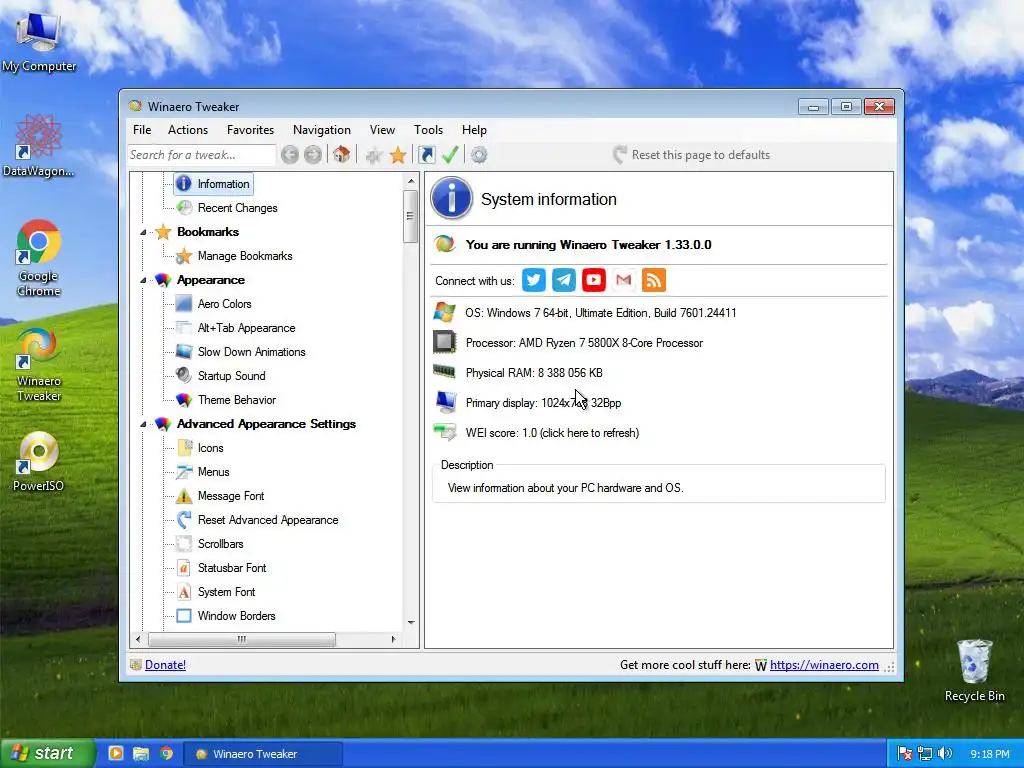The image size is (1024, 768).
Task: Select the Icons tweak in tree
Action: (210, 448)
